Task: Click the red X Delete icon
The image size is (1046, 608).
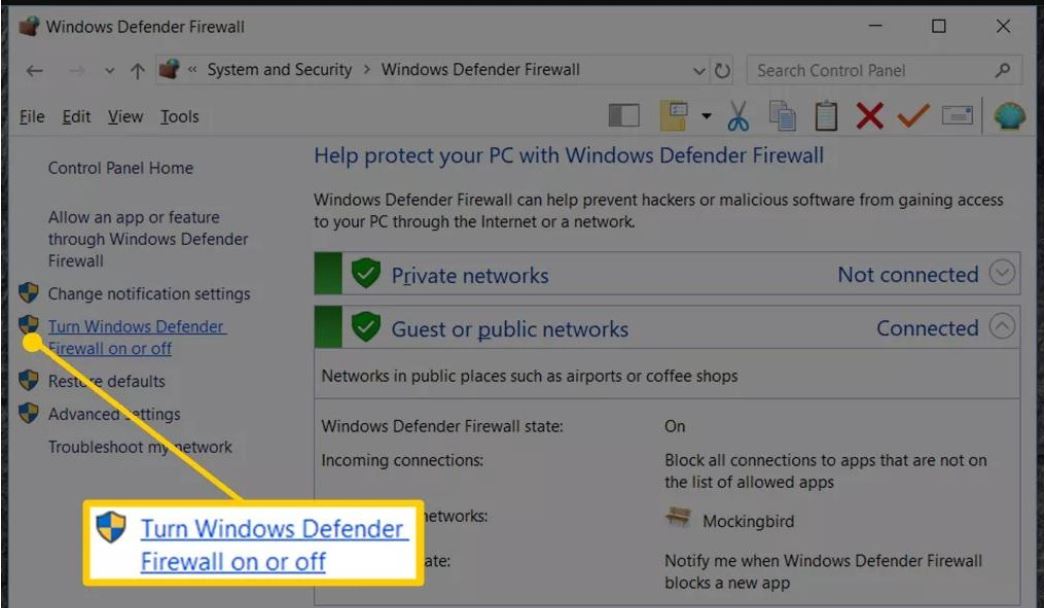Action: [869, 116]
